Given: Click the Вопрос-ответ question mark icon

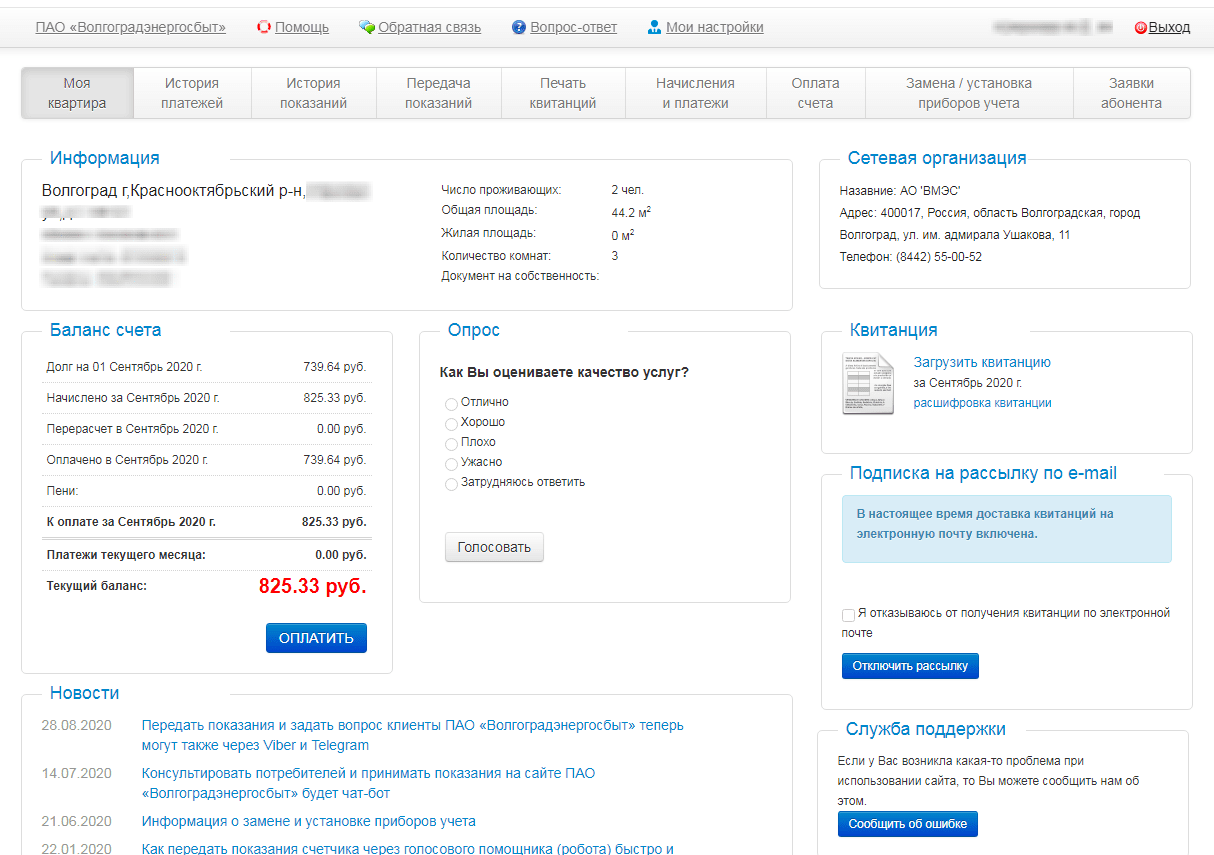Looking at the screenshot, I should click(x=518, y=28).
